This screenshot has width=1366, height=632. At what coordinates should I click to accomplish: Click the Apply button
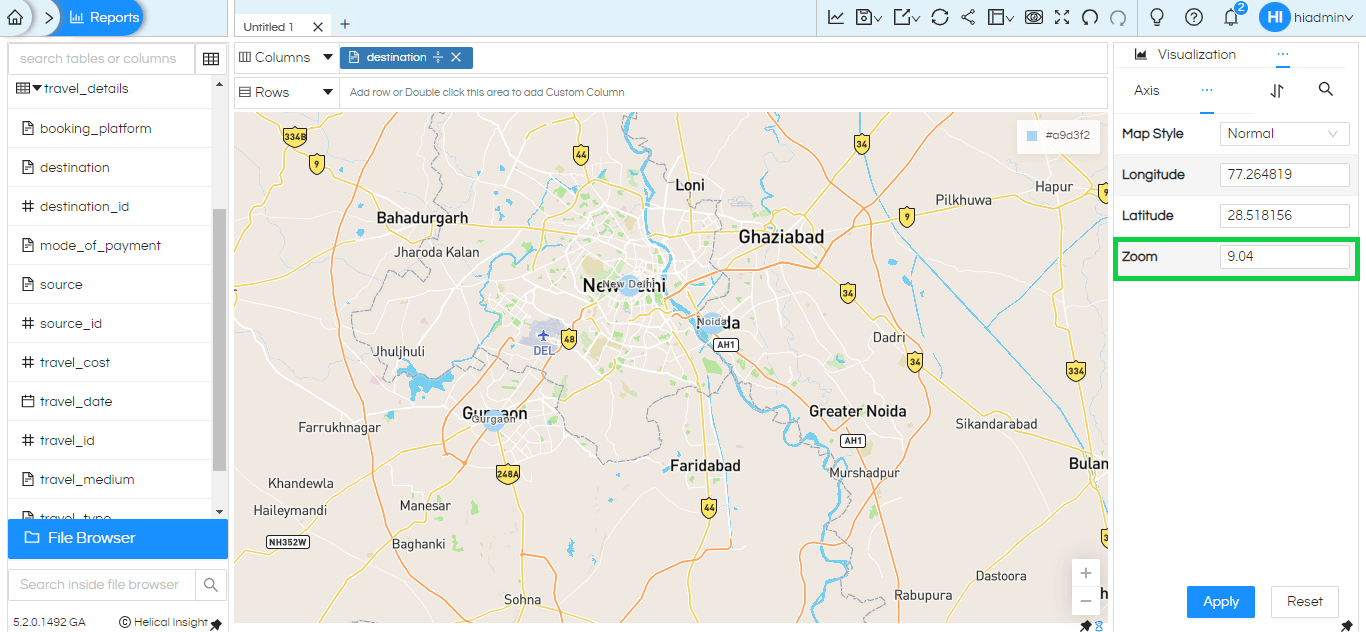pyautogui.click(x=1220, y=601)
